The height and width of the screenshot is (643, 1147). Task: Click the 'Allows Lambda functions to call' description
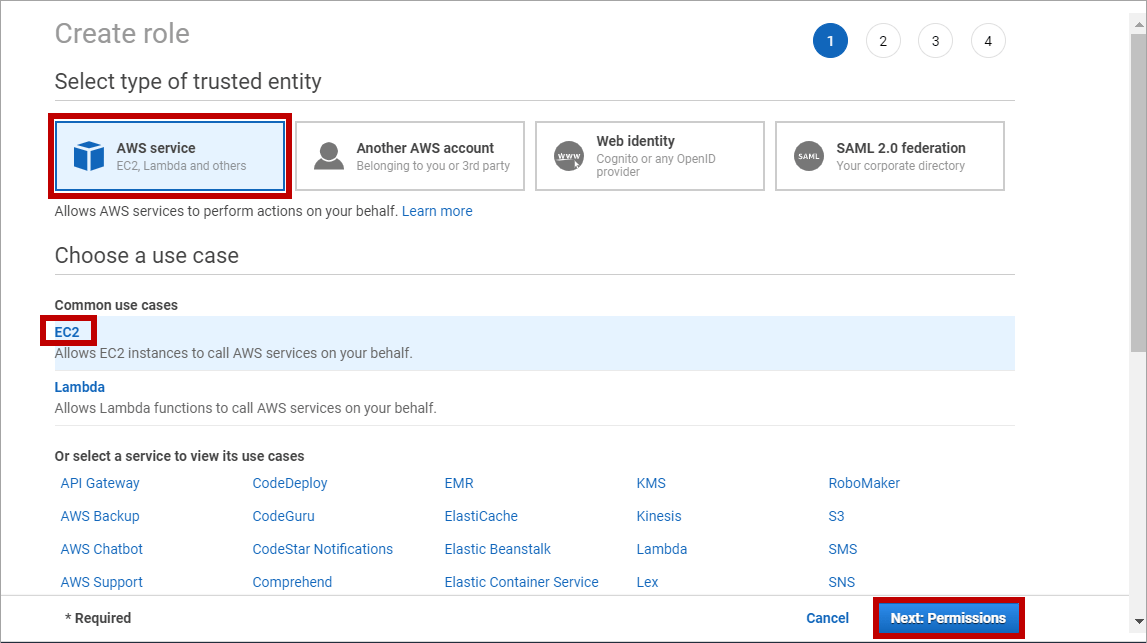(246, 407)
